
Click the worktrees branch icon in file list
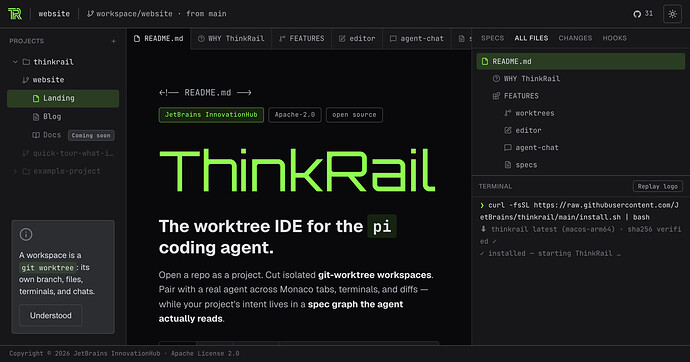tap(508, 113)
